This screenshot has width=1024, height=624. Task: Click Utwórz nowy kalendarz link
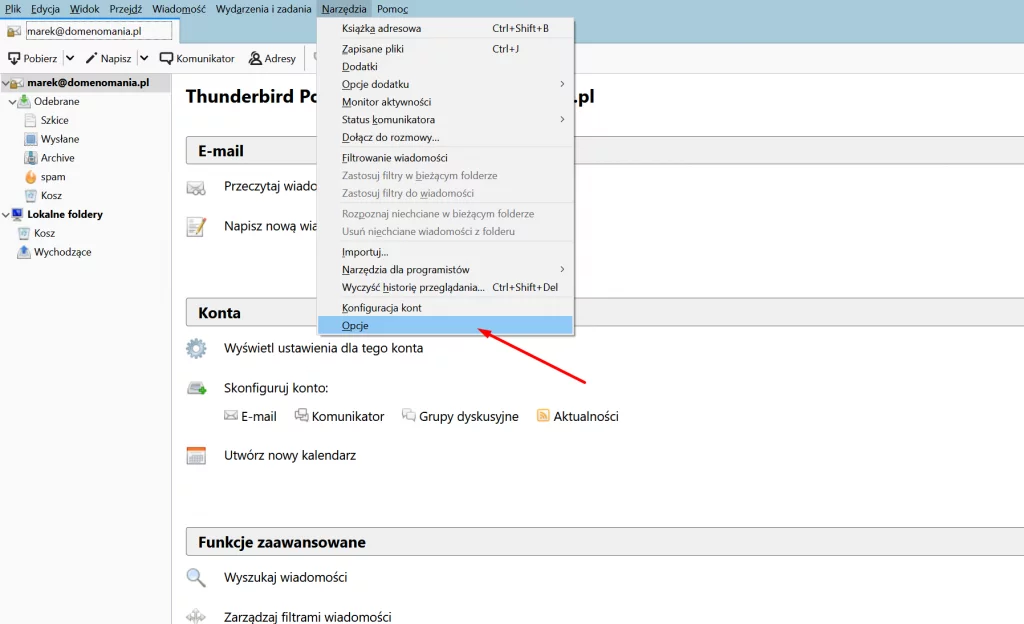click(290, 455)
